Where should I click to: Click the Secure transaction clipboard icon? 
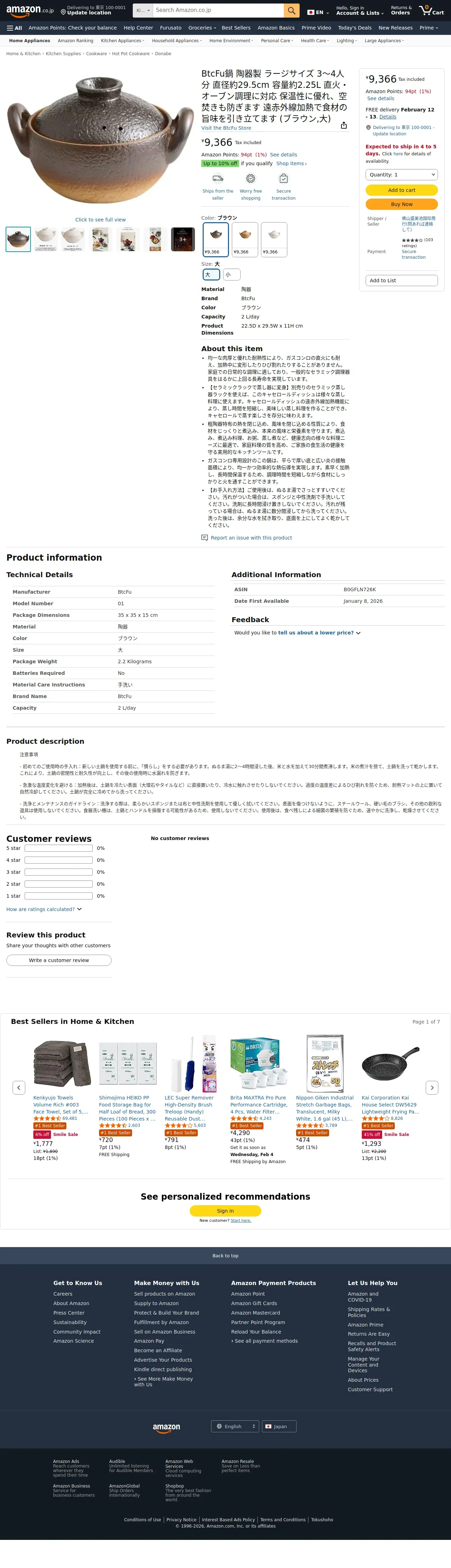(283, 178)
